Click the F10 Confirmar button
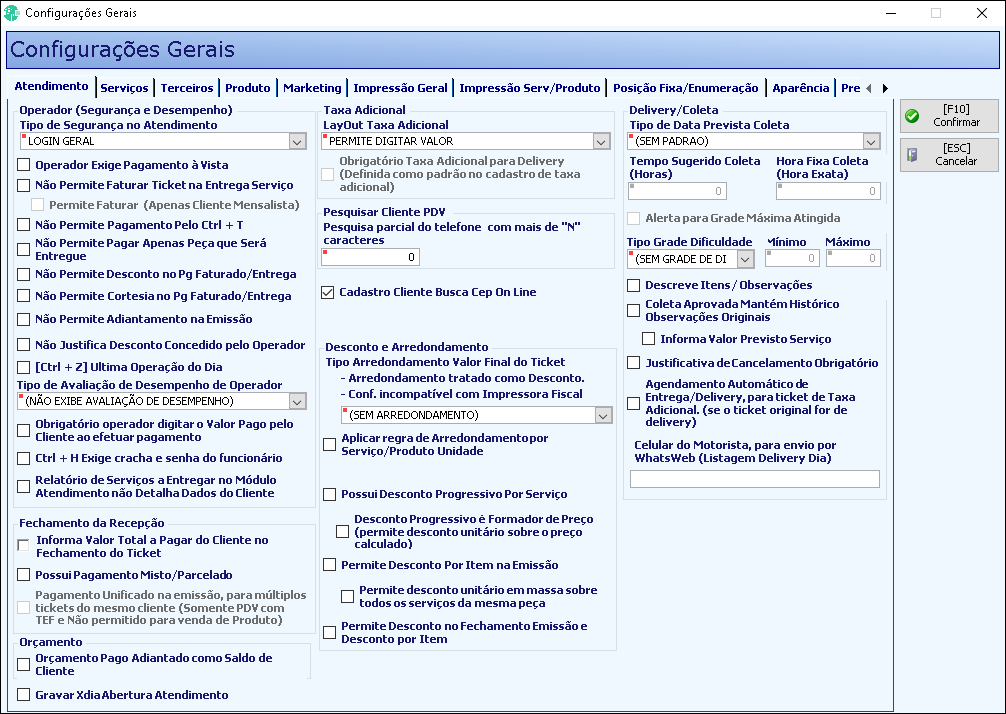1006x714 pixels. [x=949, y=116]
